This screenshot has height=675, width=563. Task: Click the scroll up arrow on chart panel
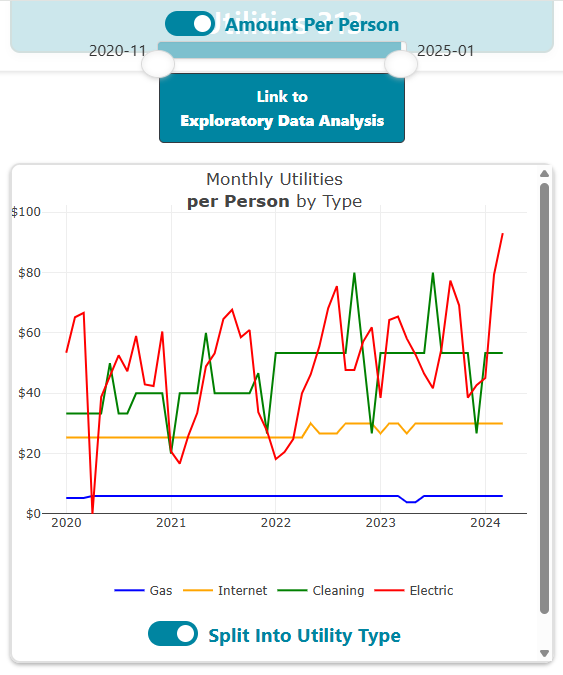[544, 173]
